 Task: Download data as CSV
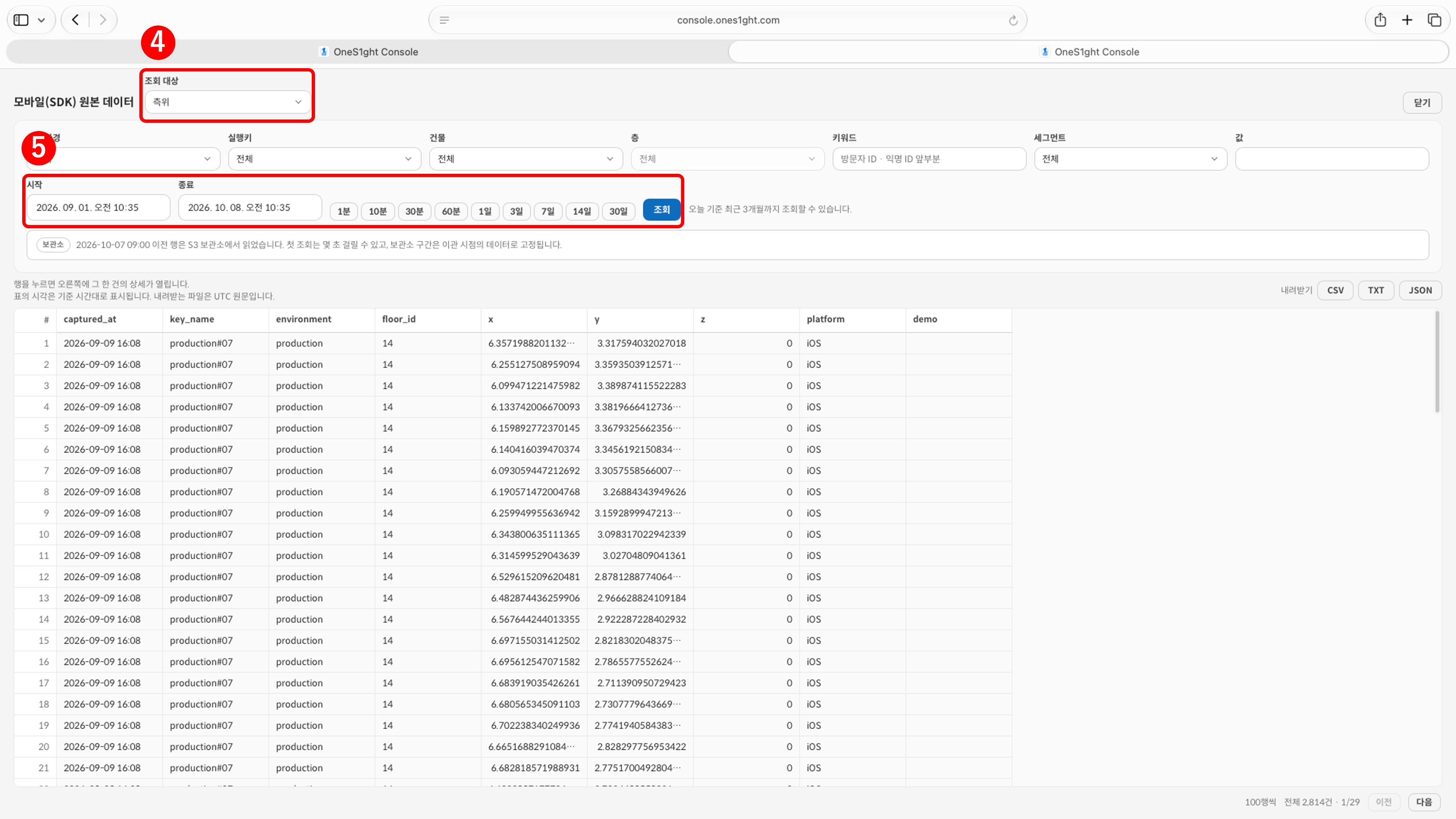1335,291
